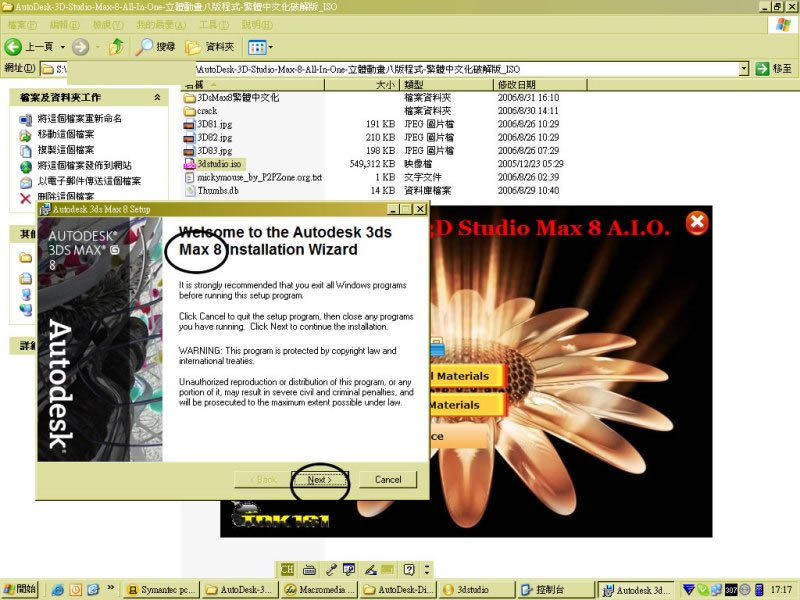Viewport: 800px width, 600px height.
Task: Click the Next button in setup wizard
Action: click(x=319, y=480)
